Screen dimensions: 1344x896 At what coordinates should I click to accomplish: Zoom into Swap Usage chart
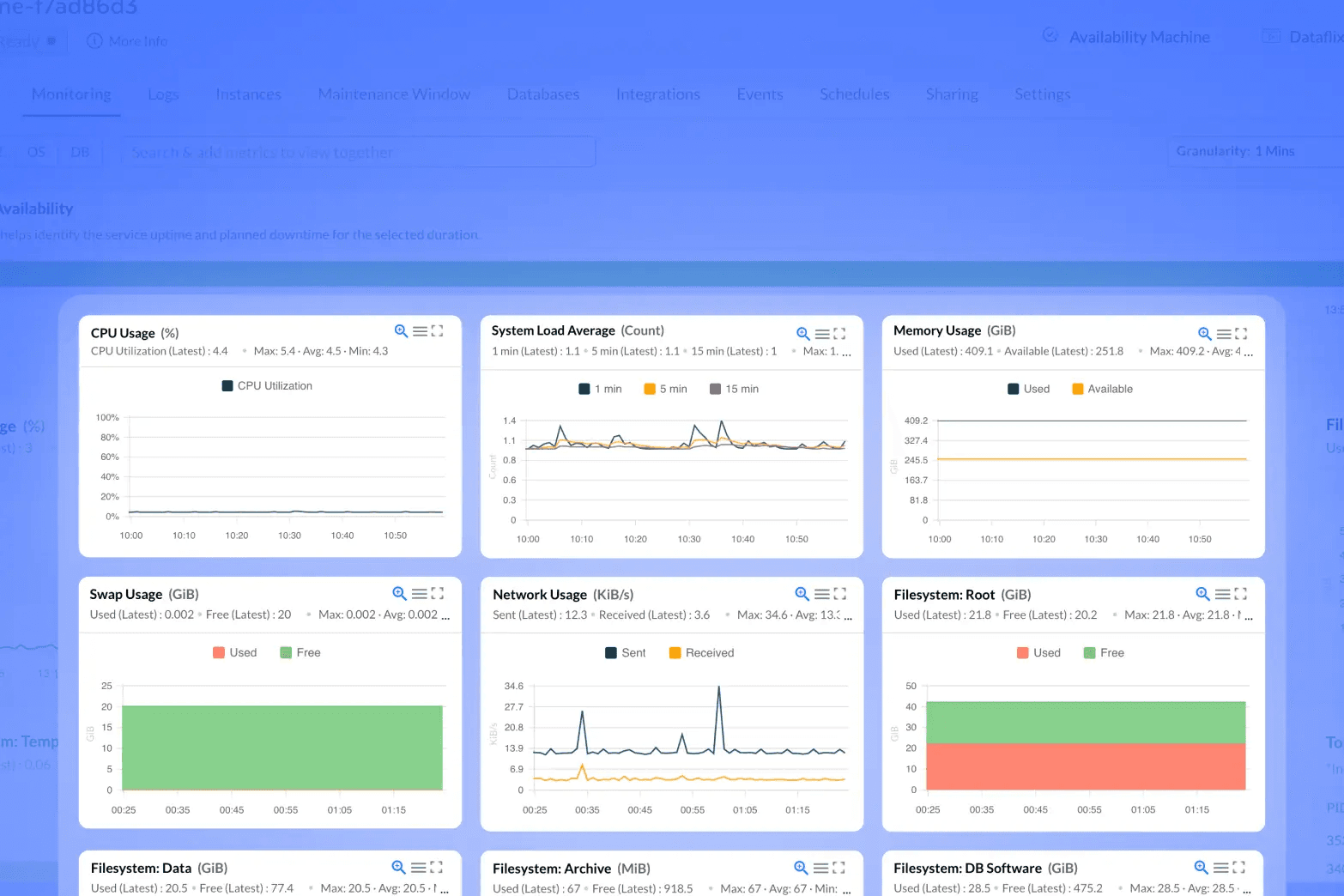point(400,593)
